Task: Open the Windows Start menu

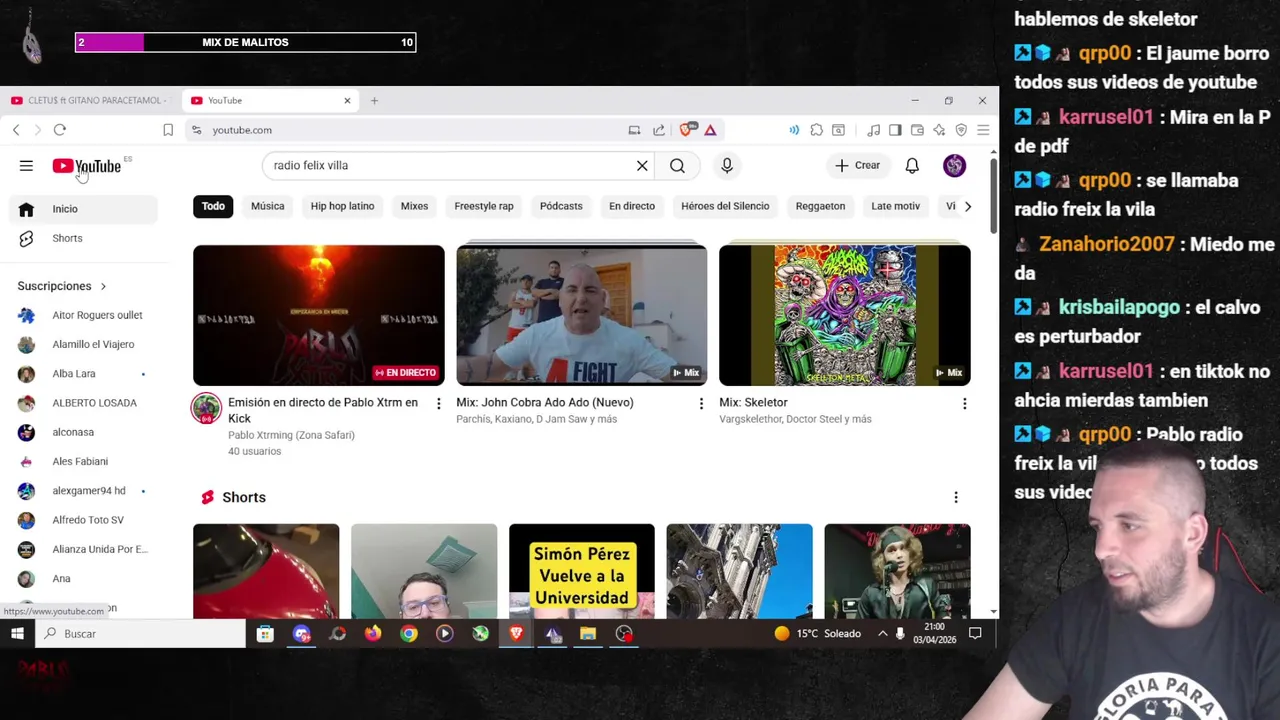Action: click(x=17, y=633)
